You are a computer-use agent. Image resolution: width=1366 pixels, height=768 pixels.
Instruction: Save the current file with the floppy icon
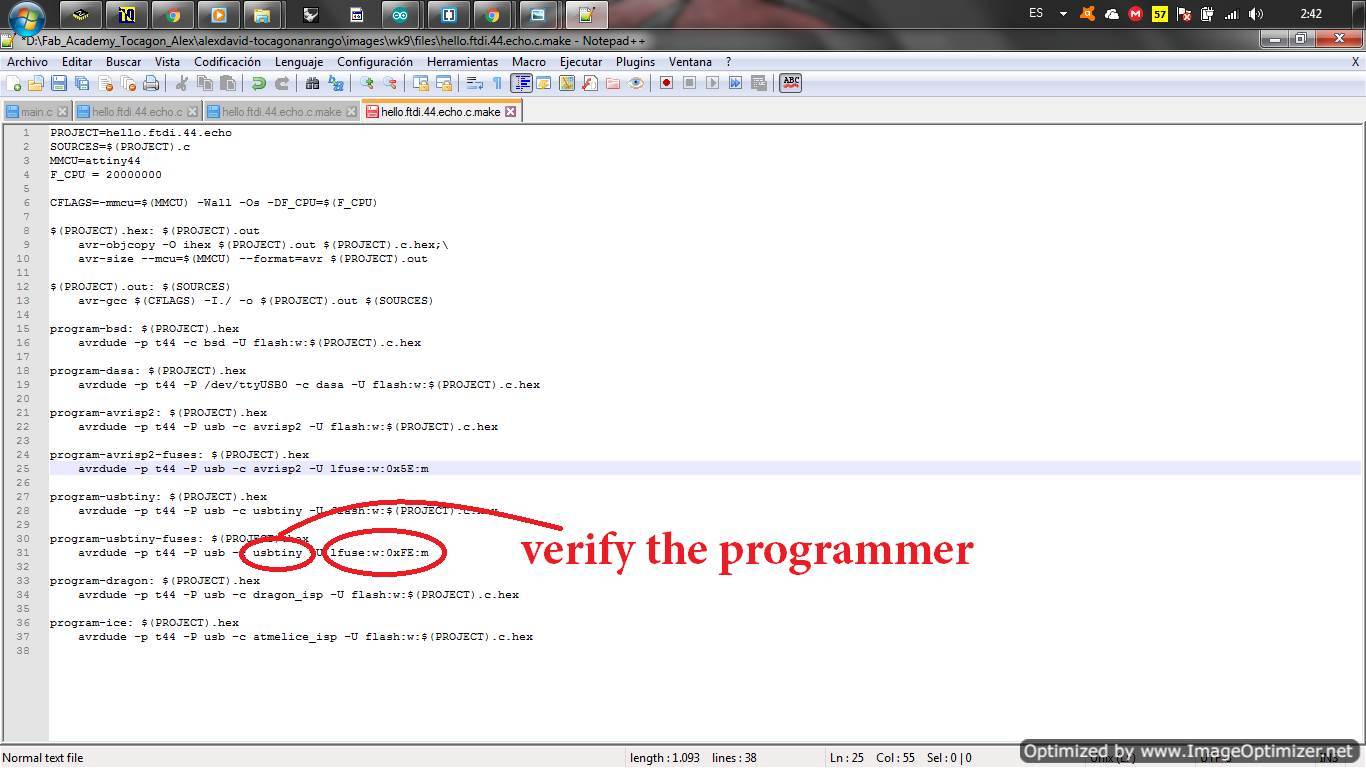(x=59, y=83)
